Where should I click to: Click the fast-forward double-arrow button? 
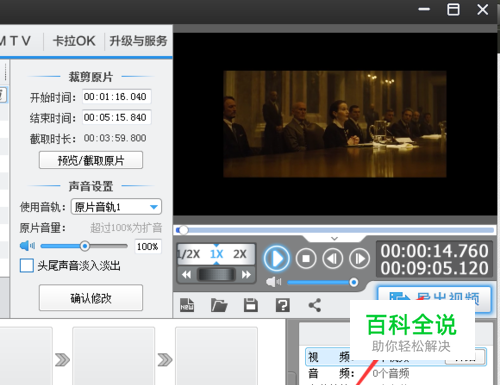(246, 275)
